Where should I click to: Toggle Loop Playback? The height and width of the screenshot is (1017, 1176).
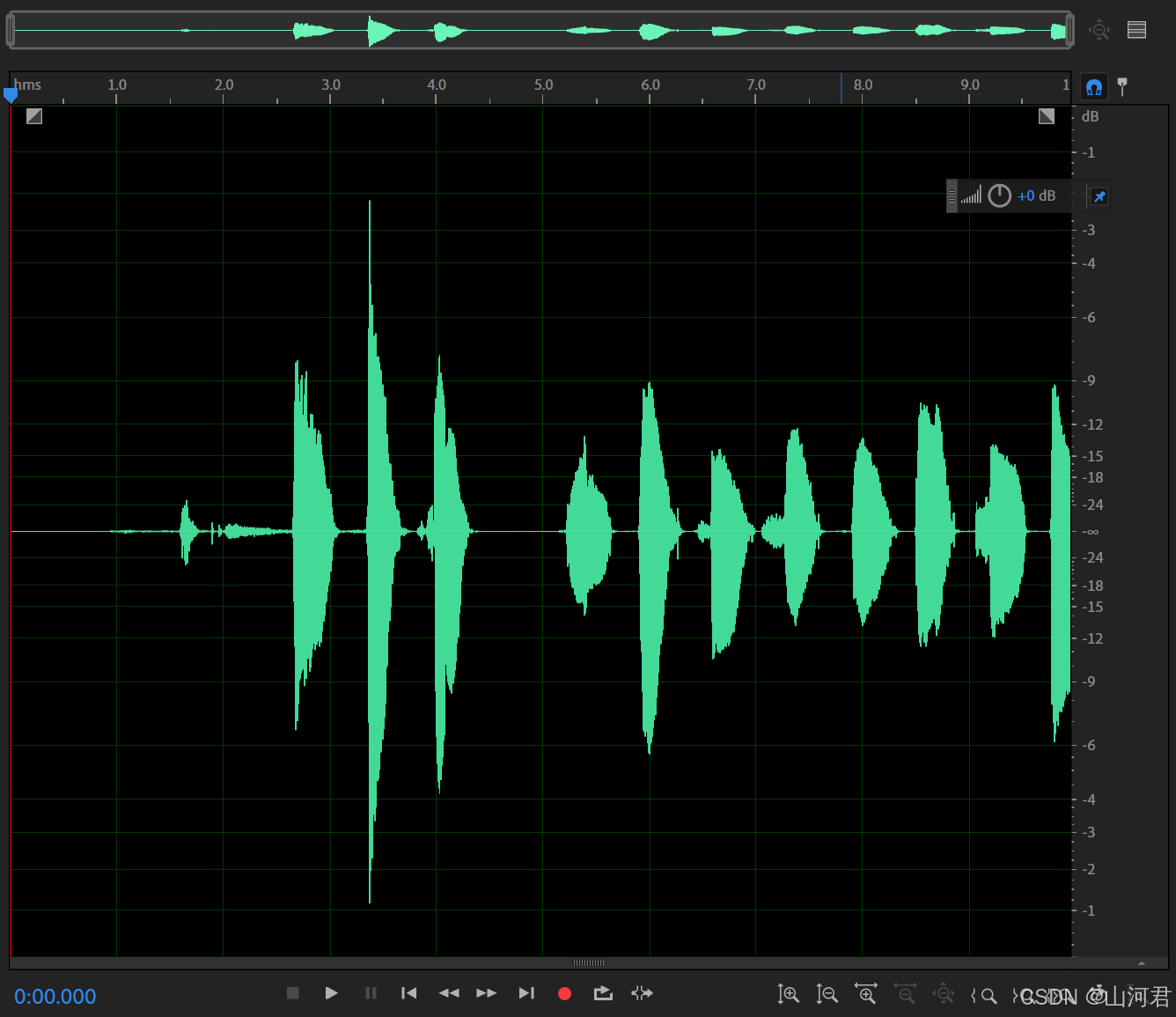point(603,993)
